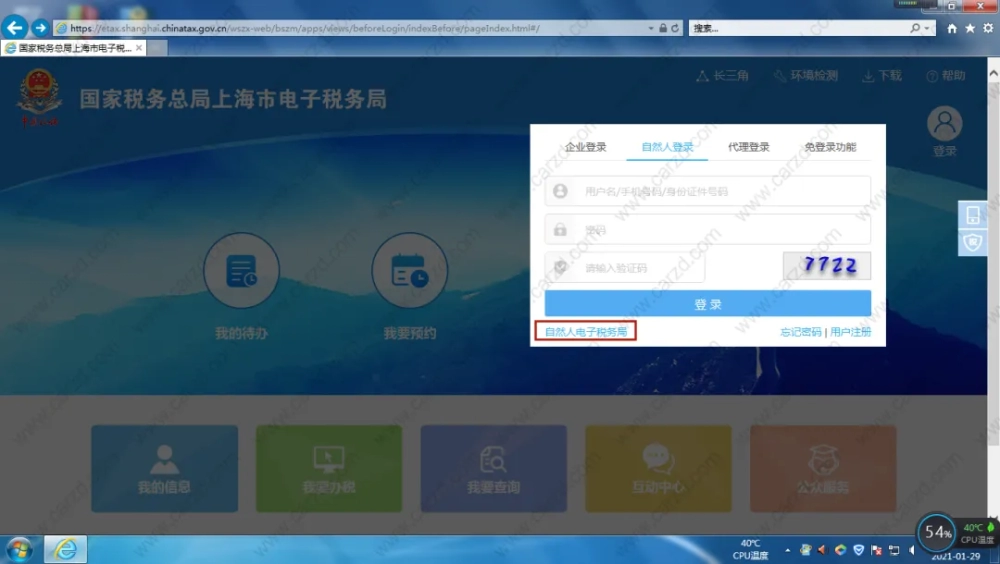Open the 长三角 header link

click(723, 76)
